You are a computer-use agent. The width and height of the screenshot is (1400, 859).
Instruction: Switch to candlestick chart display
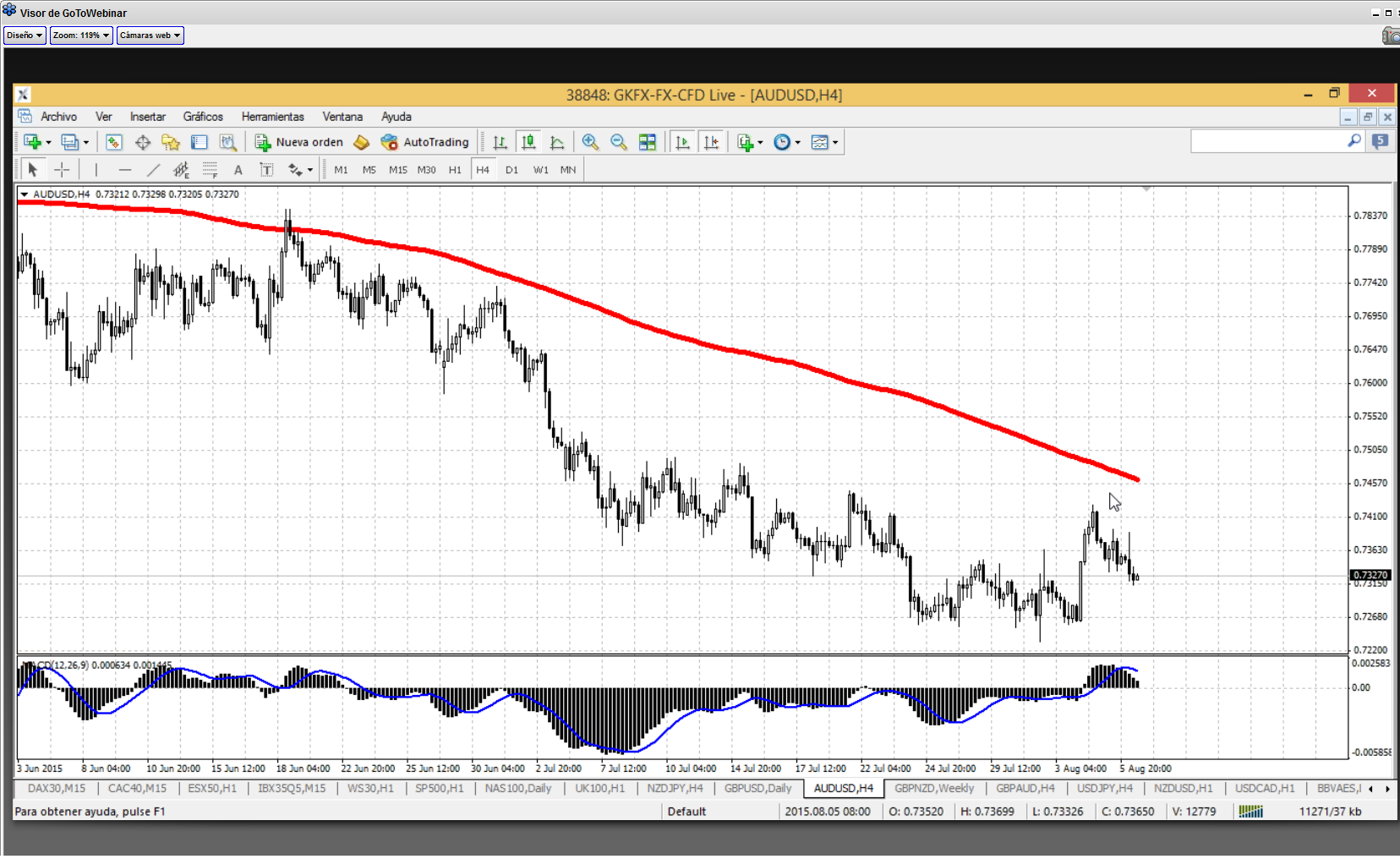point(529,142)
